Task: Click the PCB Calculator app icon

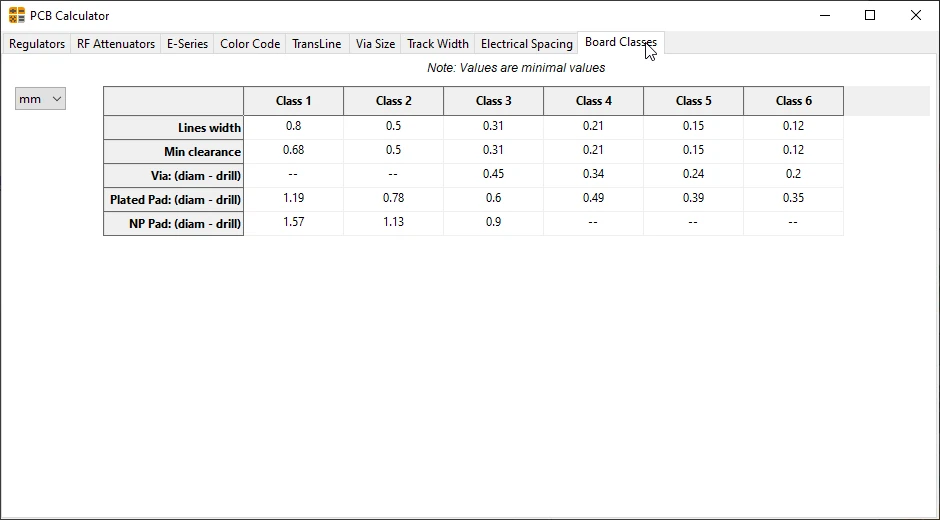Action: point(16,15)
